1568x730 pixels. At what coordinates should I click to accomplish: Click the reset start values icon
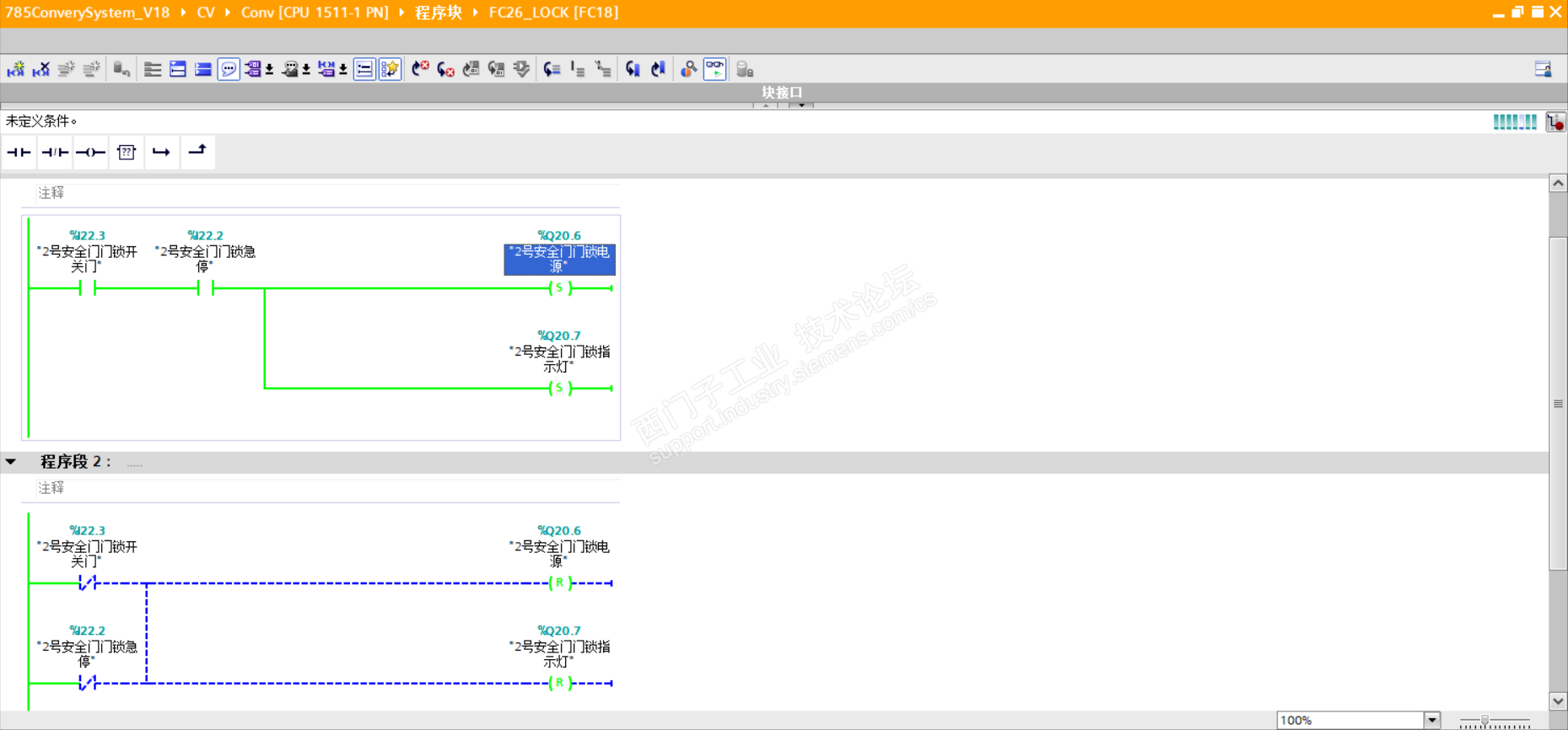coord(121,69)
